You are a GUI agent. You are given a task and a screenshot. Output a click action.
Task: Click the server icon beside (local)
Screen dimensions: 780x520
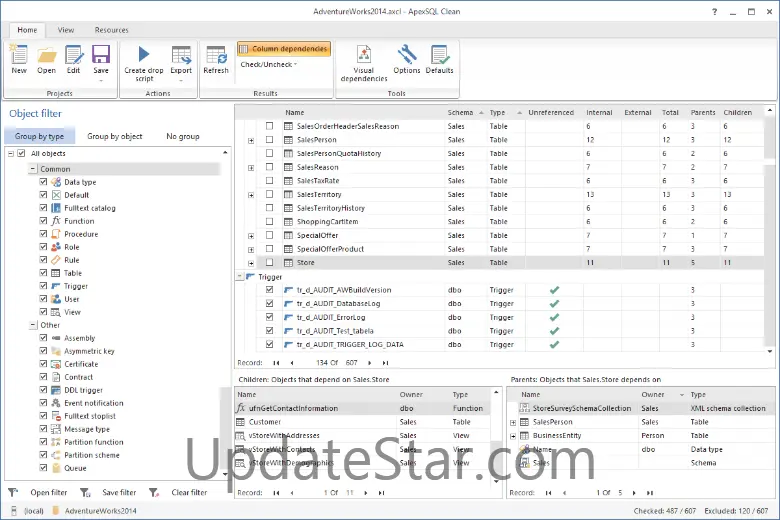(14, 511)
